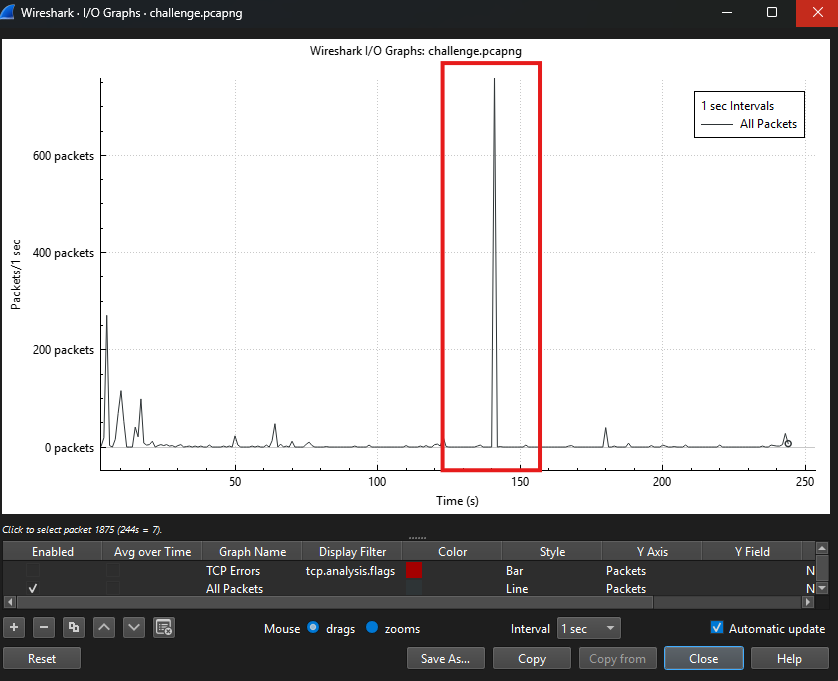Toggle Avg over Time for All Packets

point(113,588)
